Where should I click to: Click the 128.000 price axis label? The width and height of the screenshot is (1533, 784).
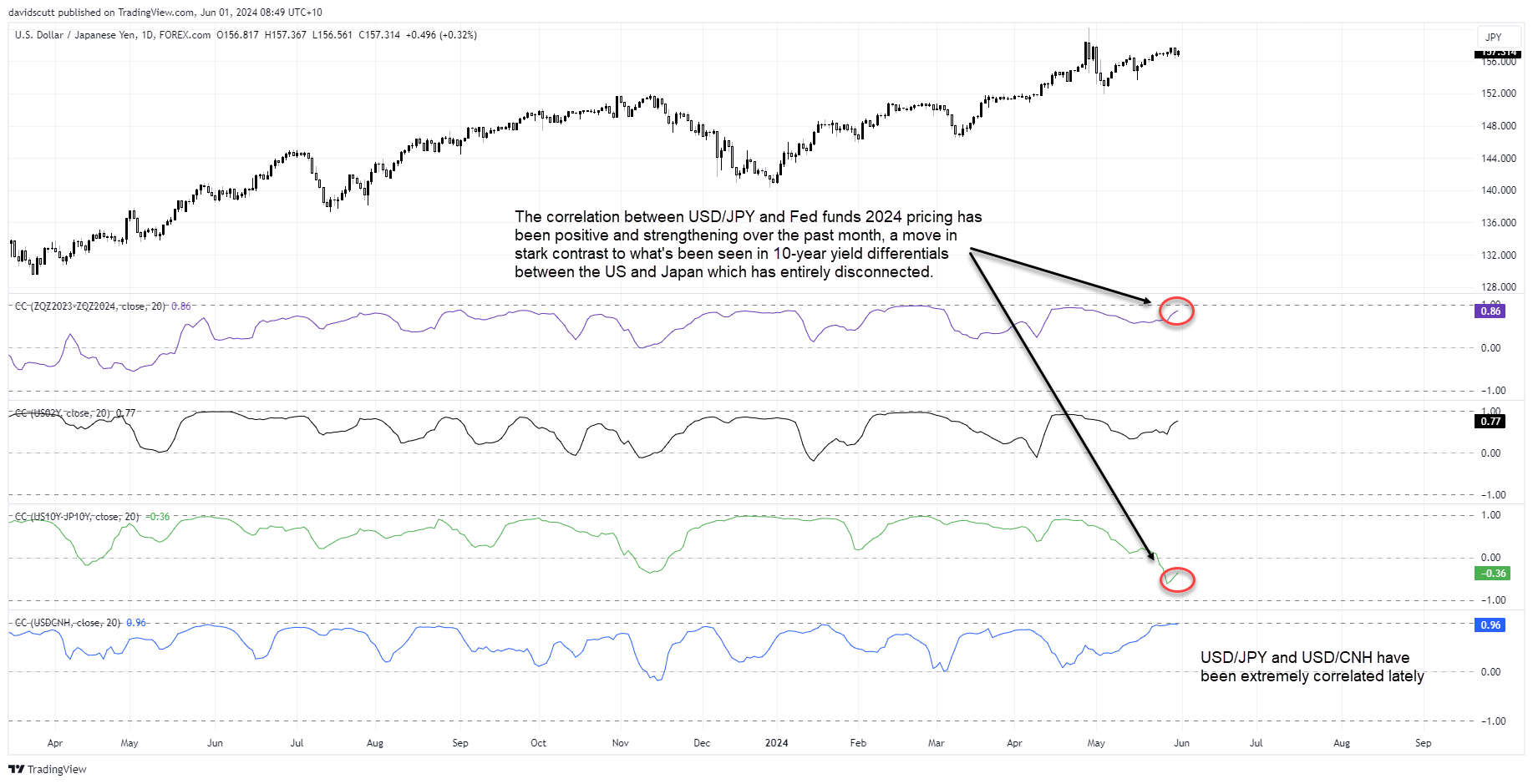(1499, 287)
